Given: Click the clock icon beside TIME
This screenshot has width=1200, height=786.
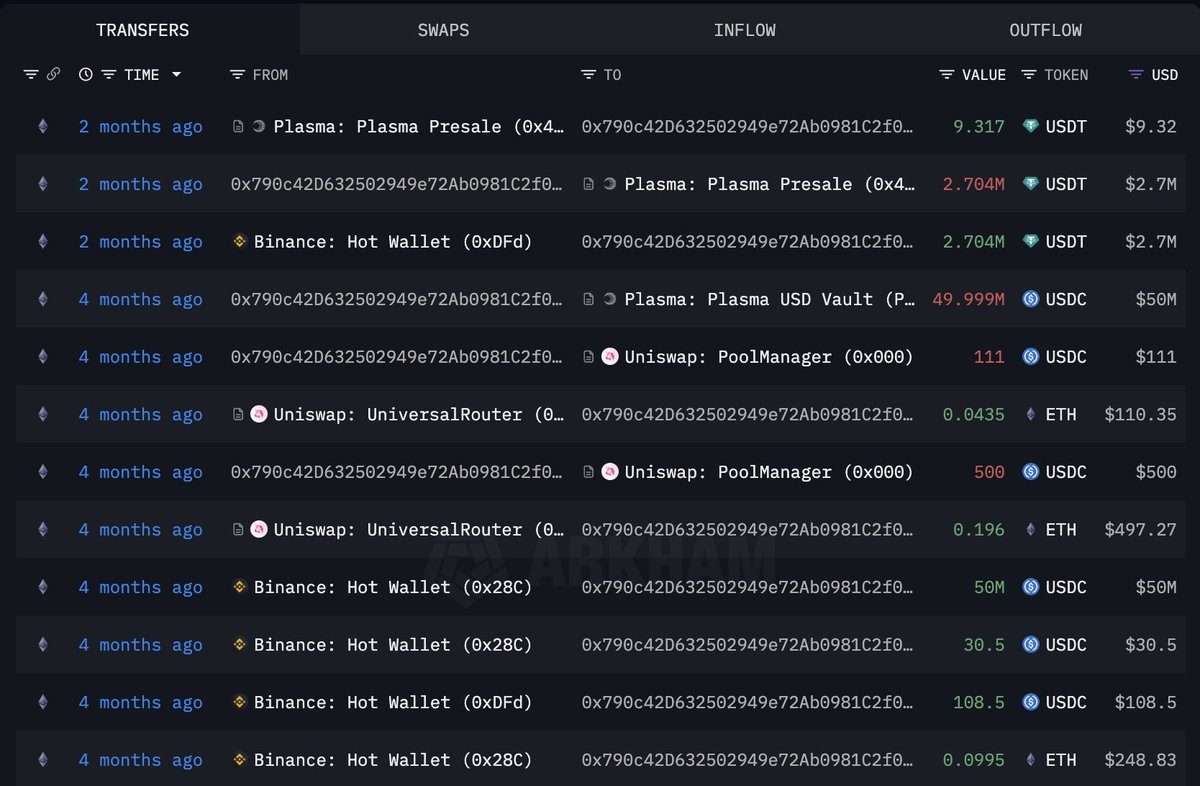Looking at the screenshot, I should pyautogui.click(x=86, y=75).
